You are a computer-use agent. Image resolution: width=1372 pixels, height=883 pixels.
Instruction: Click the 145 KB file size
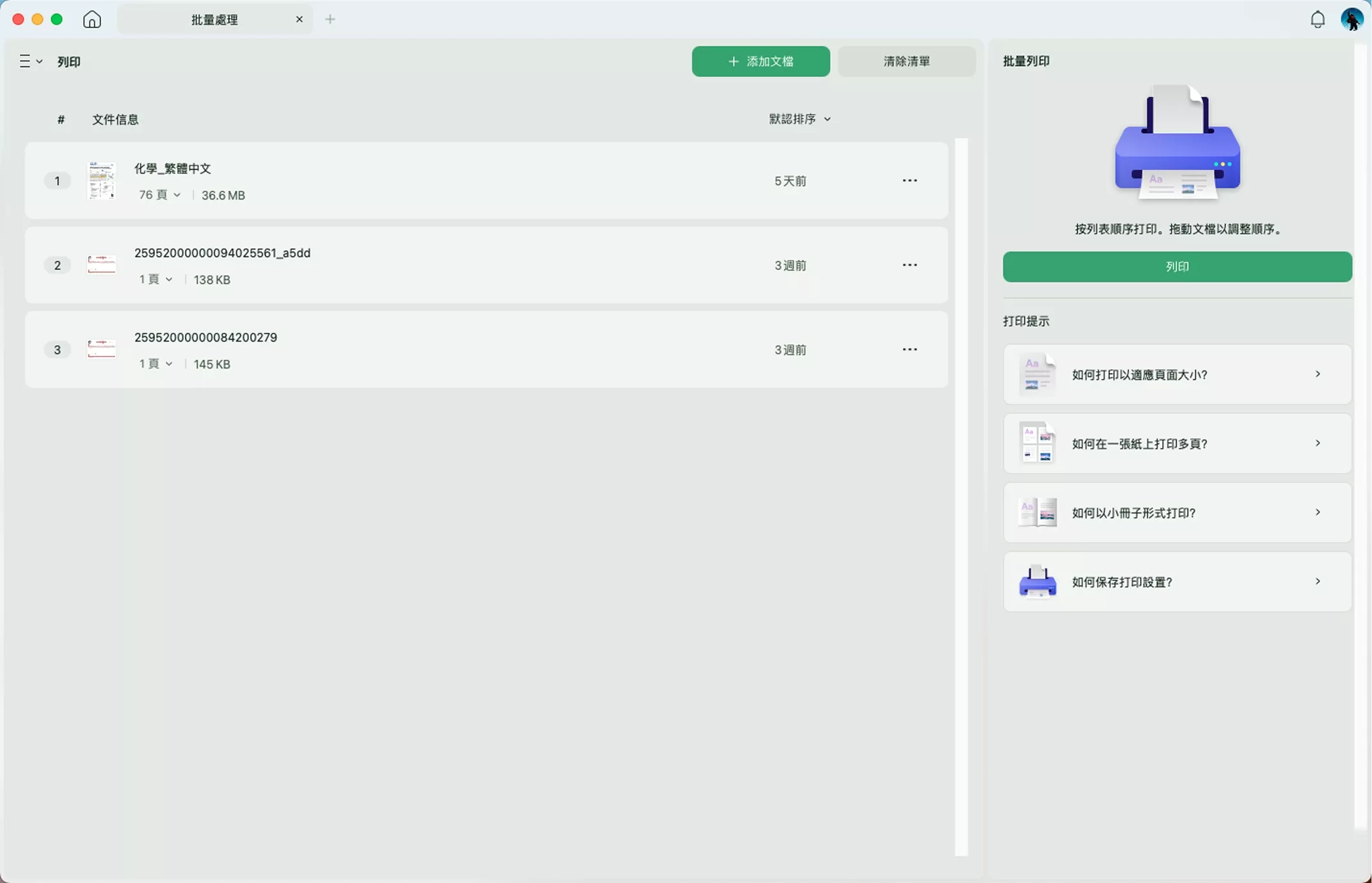212,364
